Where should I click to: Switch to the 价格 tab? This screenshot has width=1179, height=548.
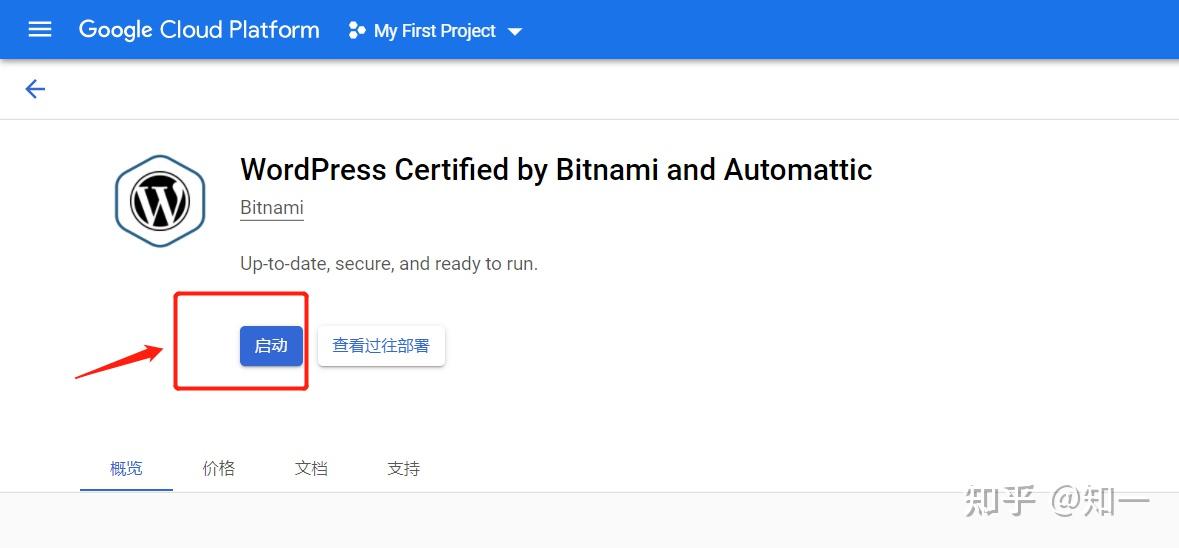click(219, 469)
